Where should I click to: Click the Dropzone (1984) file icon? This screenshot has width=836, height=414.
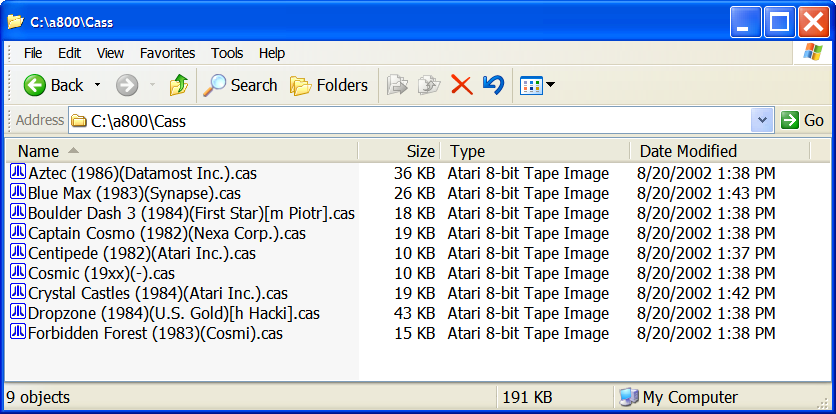(17, 313)
